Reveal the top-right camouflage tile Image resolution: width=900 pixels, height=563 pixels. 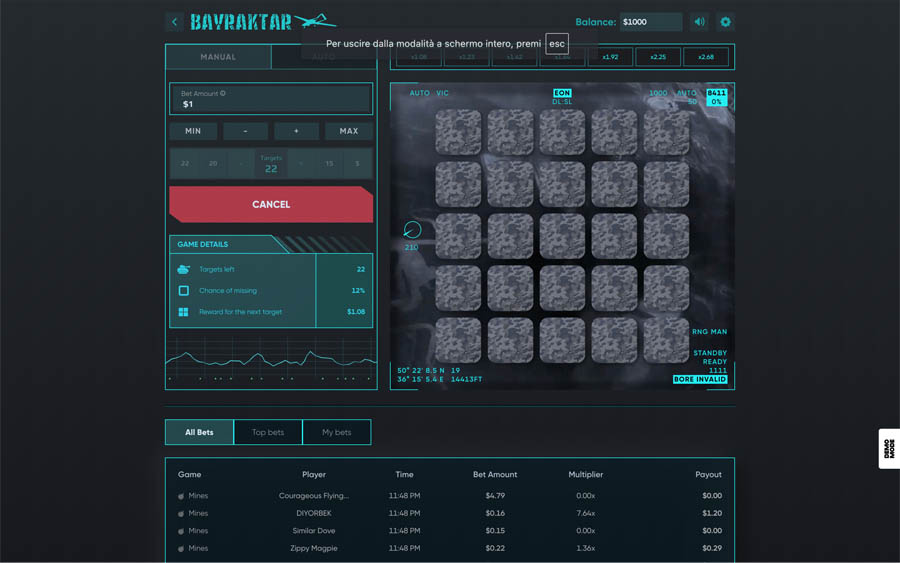pyautogui.click(x=666, y=133)
